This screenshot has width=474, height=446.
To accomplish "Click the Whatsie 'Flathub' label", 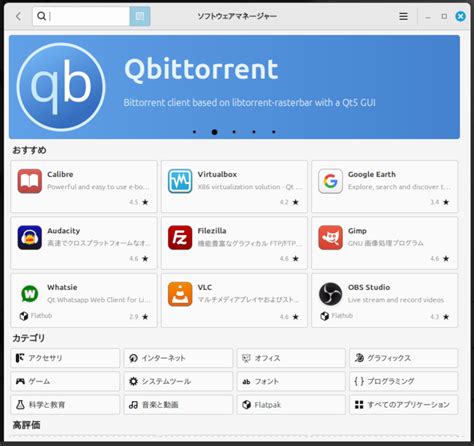I will click(x=41, y=316).
